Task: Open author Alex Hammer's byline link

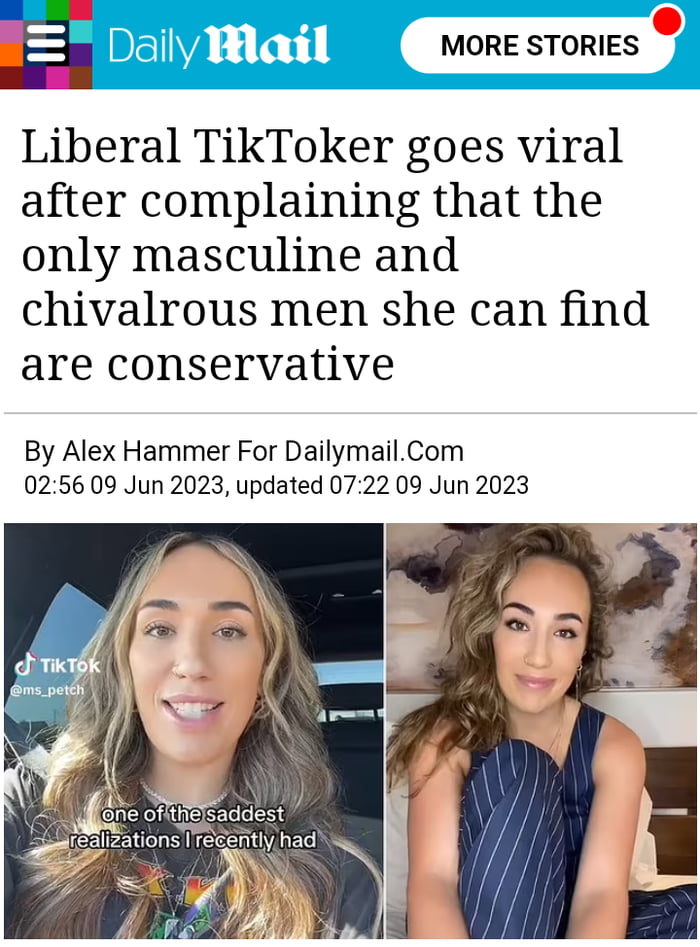Action: pyautogui.click(x=146, y=451)
